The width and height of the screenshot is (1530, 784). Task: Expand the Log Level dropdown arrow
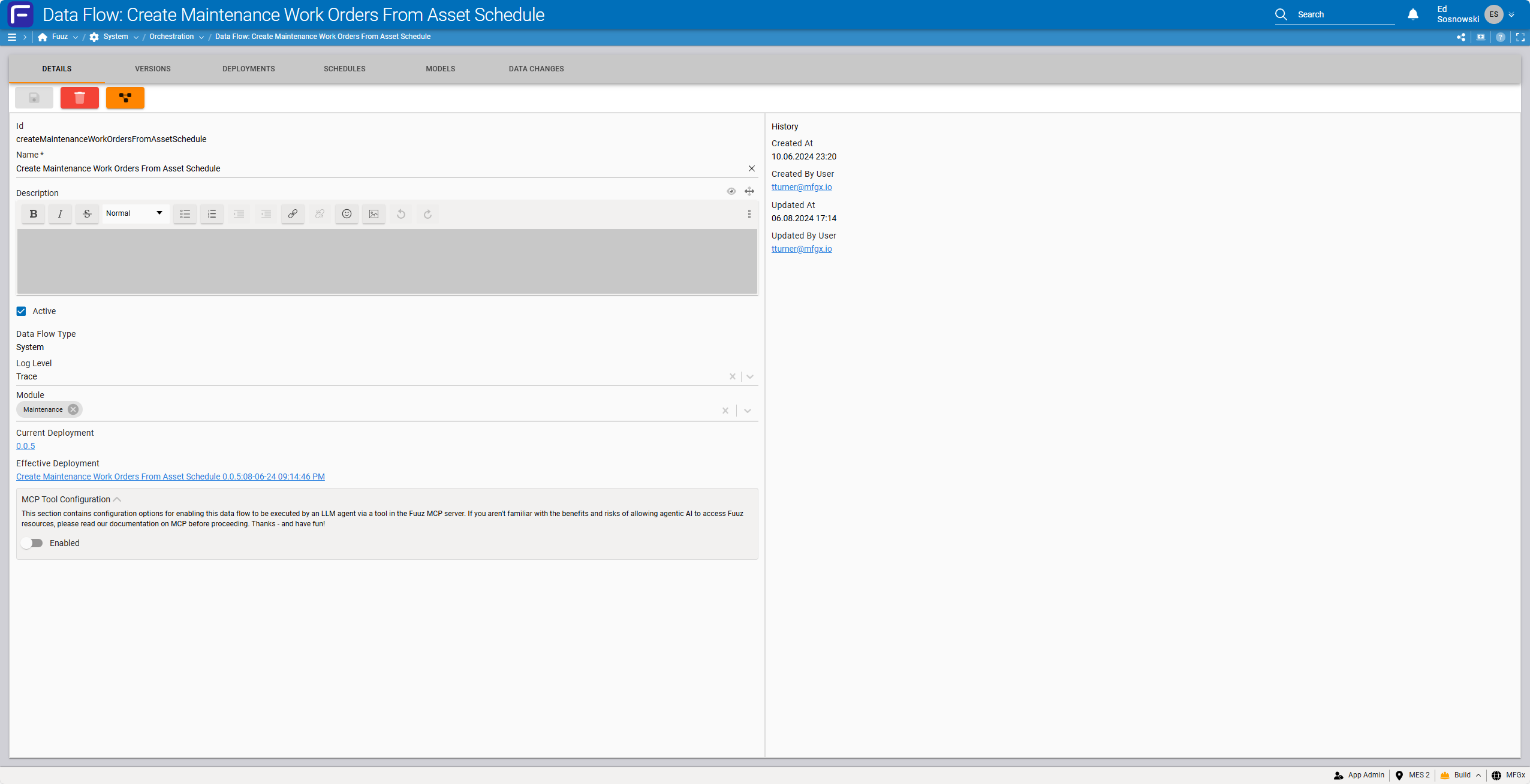tap(750, 376)
